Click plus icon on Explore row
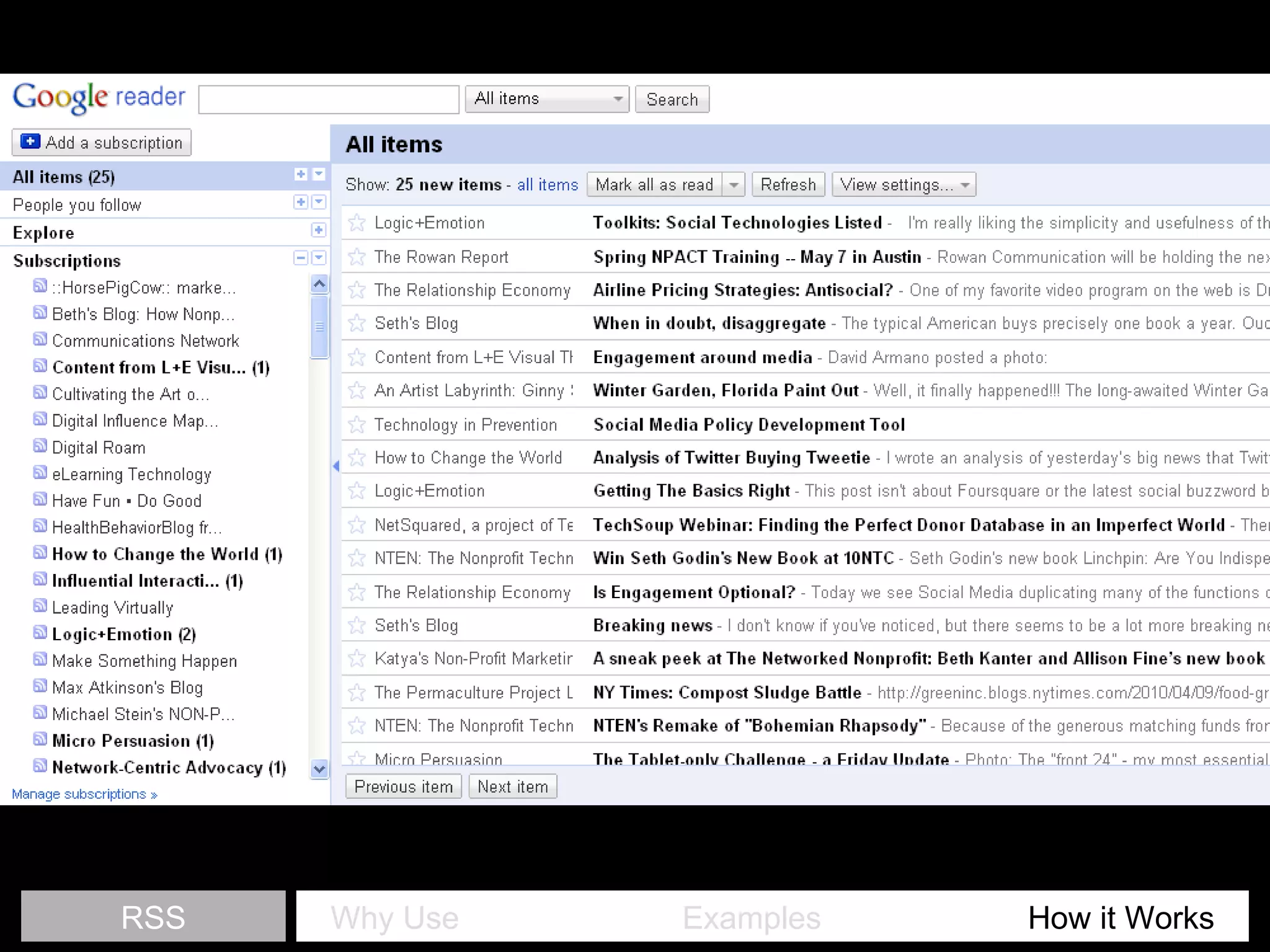Image resolution: width=1270 pixels, height=952 pixels. [318, 231]
